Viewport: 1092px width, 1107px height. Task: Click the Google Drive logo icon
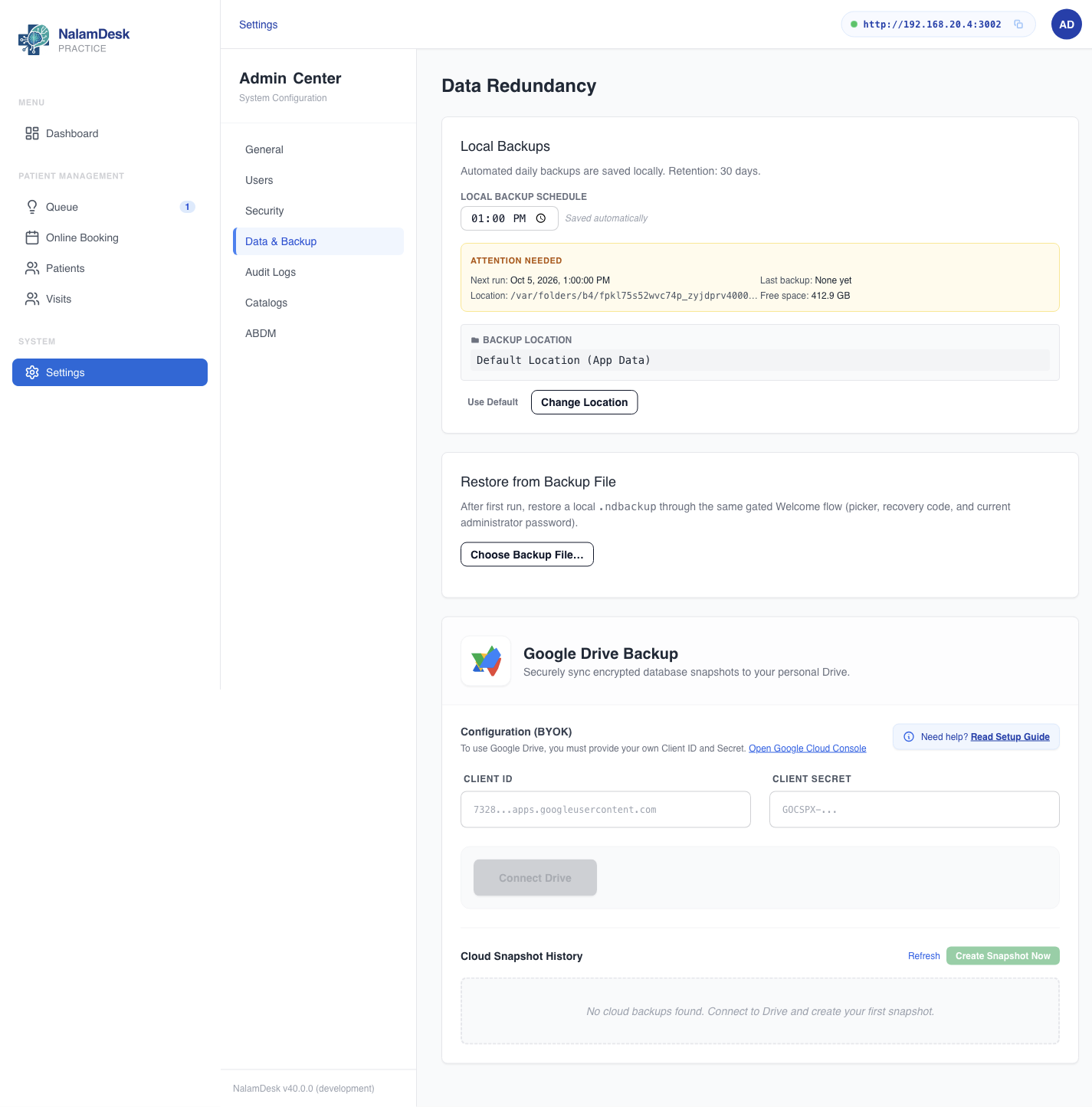tap(486, 660)
